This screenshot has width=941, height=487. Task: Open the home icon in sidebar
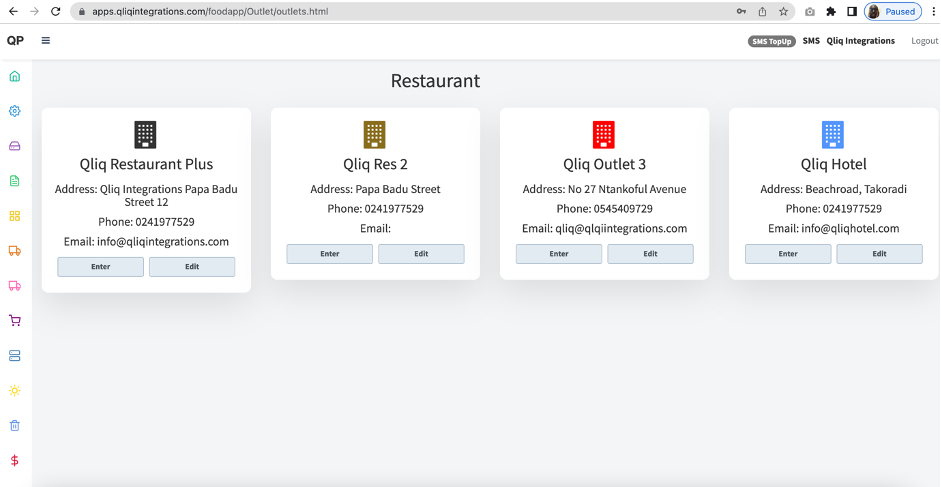(x=15, y=76)
